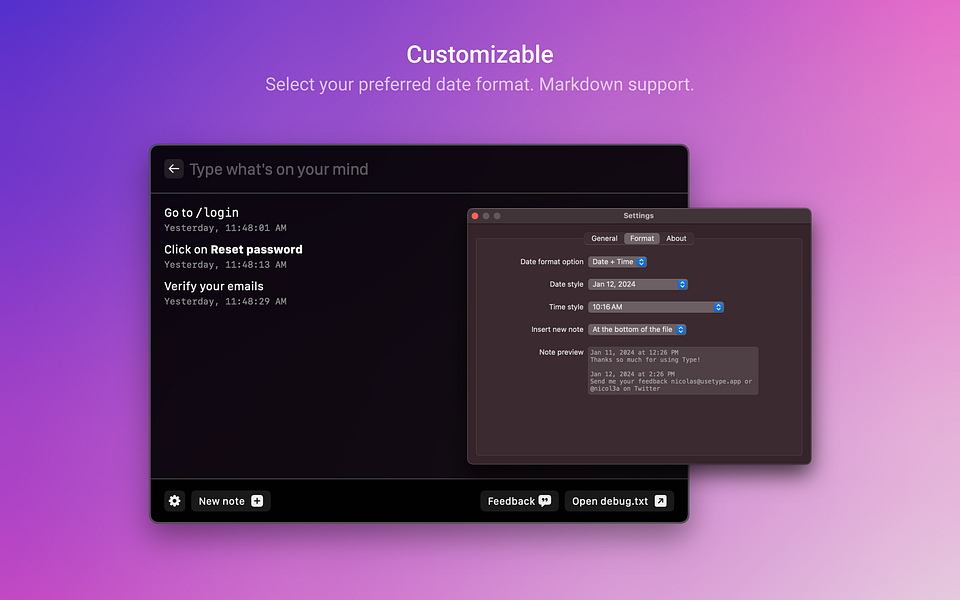Change Insert new note to another position

pos(637,329)
